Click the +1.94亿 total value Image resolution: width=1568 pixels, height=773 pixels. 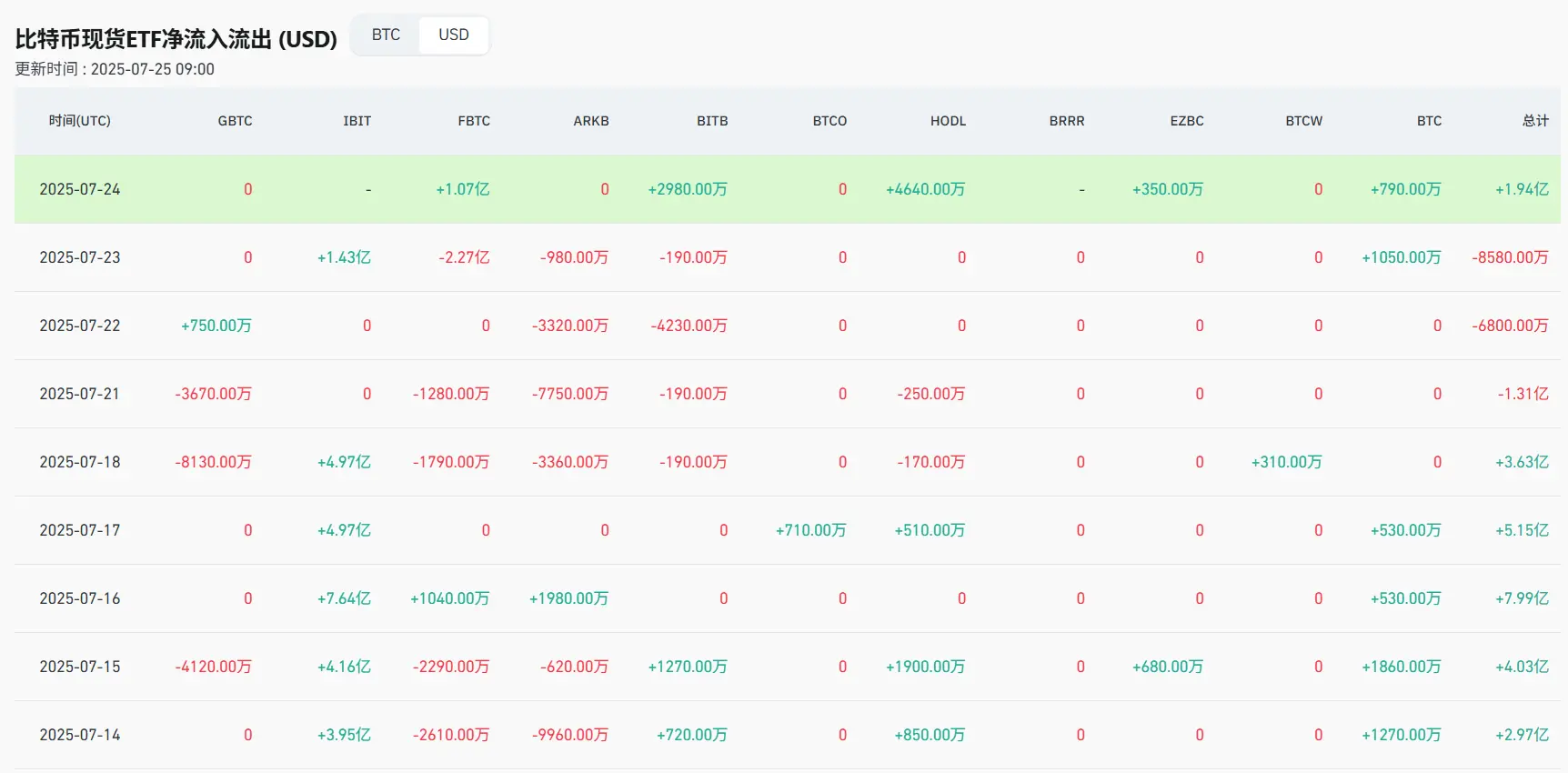point(1523,189)
